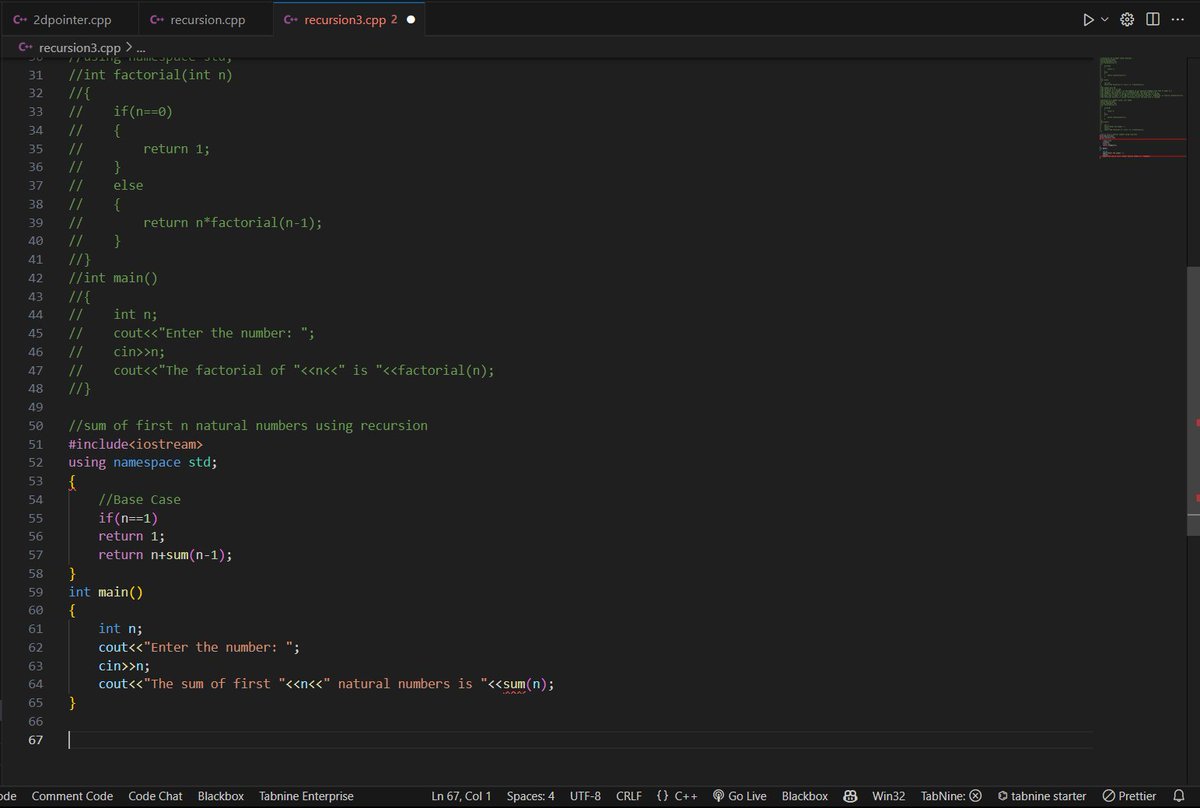
Task: Click 'int n;' on line 61
Action: 120,628
